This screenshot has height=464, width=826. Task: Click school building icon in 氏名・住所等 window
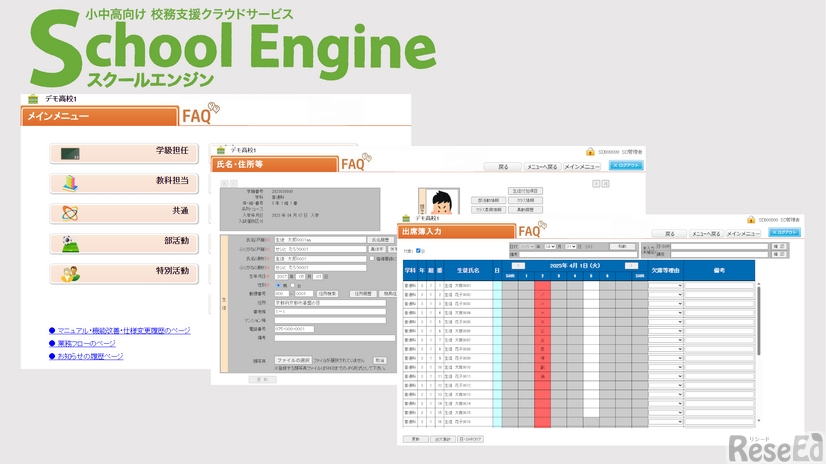point(221,150)
